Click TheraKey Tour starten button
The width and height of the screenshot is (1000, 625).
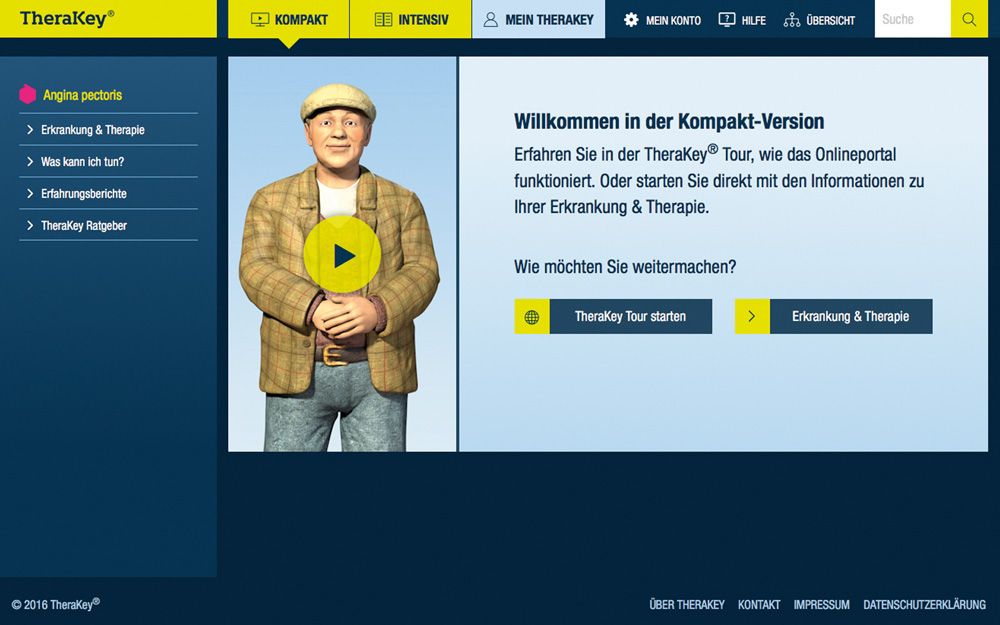coord(614,316)
